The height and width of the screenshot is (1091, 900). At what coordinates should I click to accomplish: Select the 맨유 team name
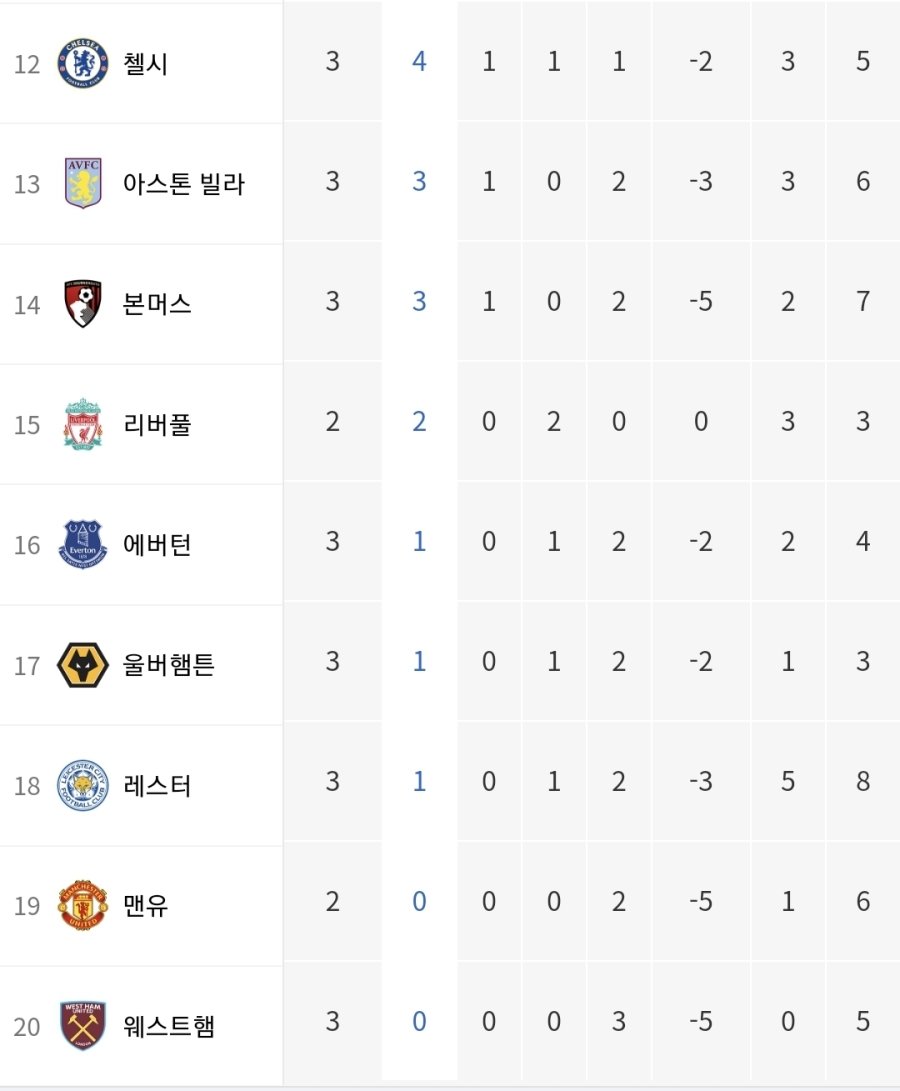(145, 905)
